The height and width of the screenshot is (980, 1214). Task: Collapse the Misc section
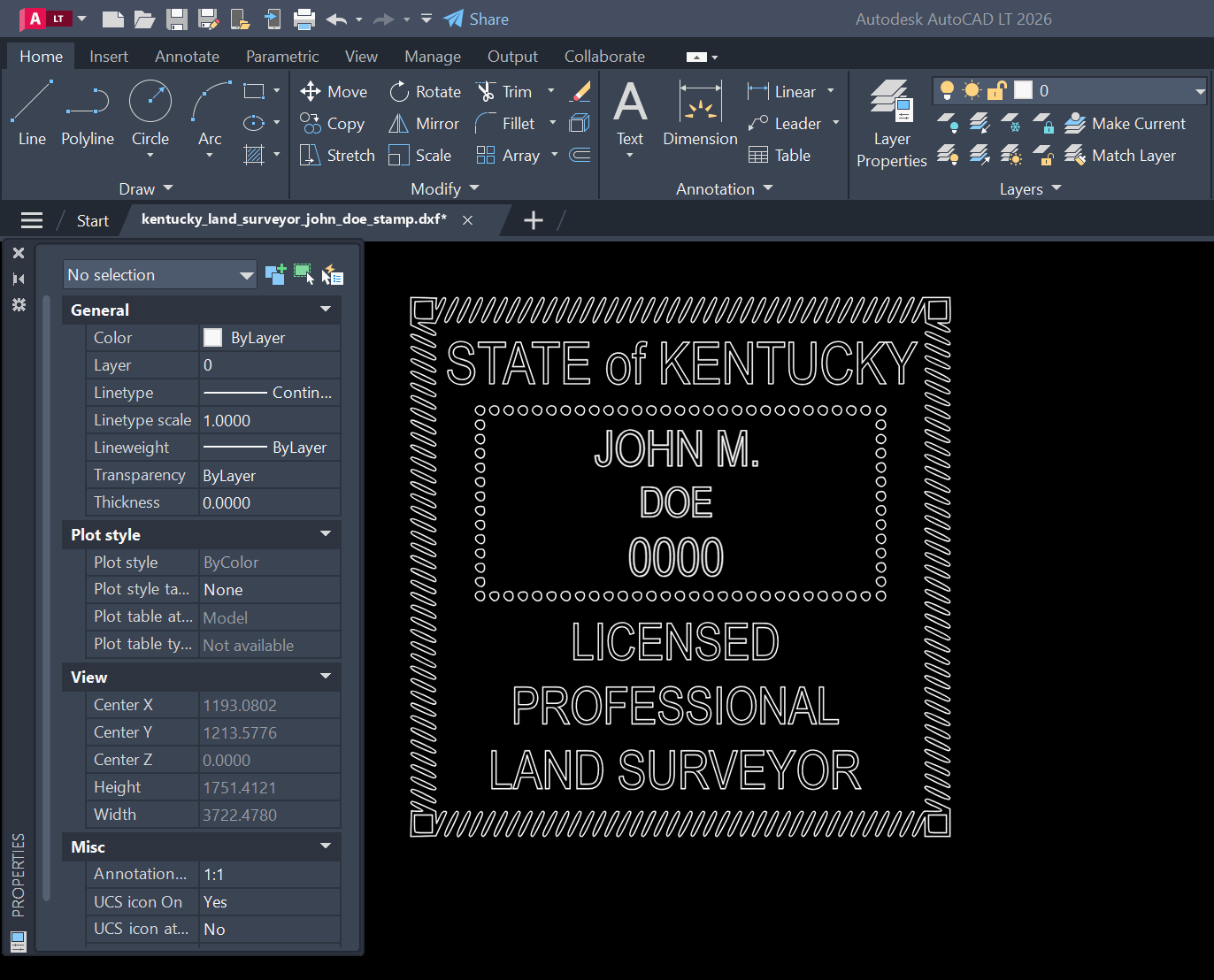[x=326, y=846]
